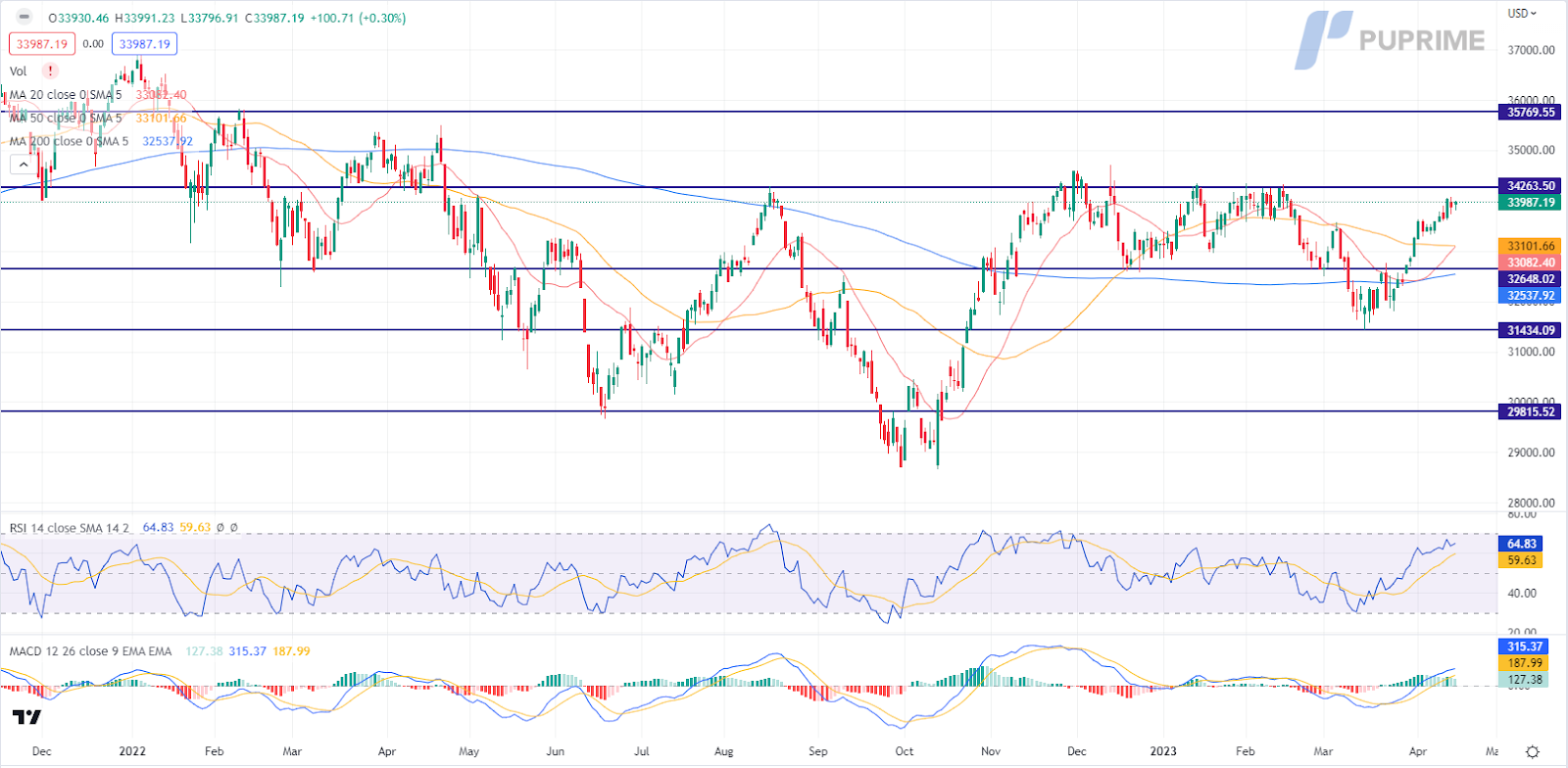Click the MACD histogram label 127.38
This screenshot has height=768, width=1568.
1524,680
